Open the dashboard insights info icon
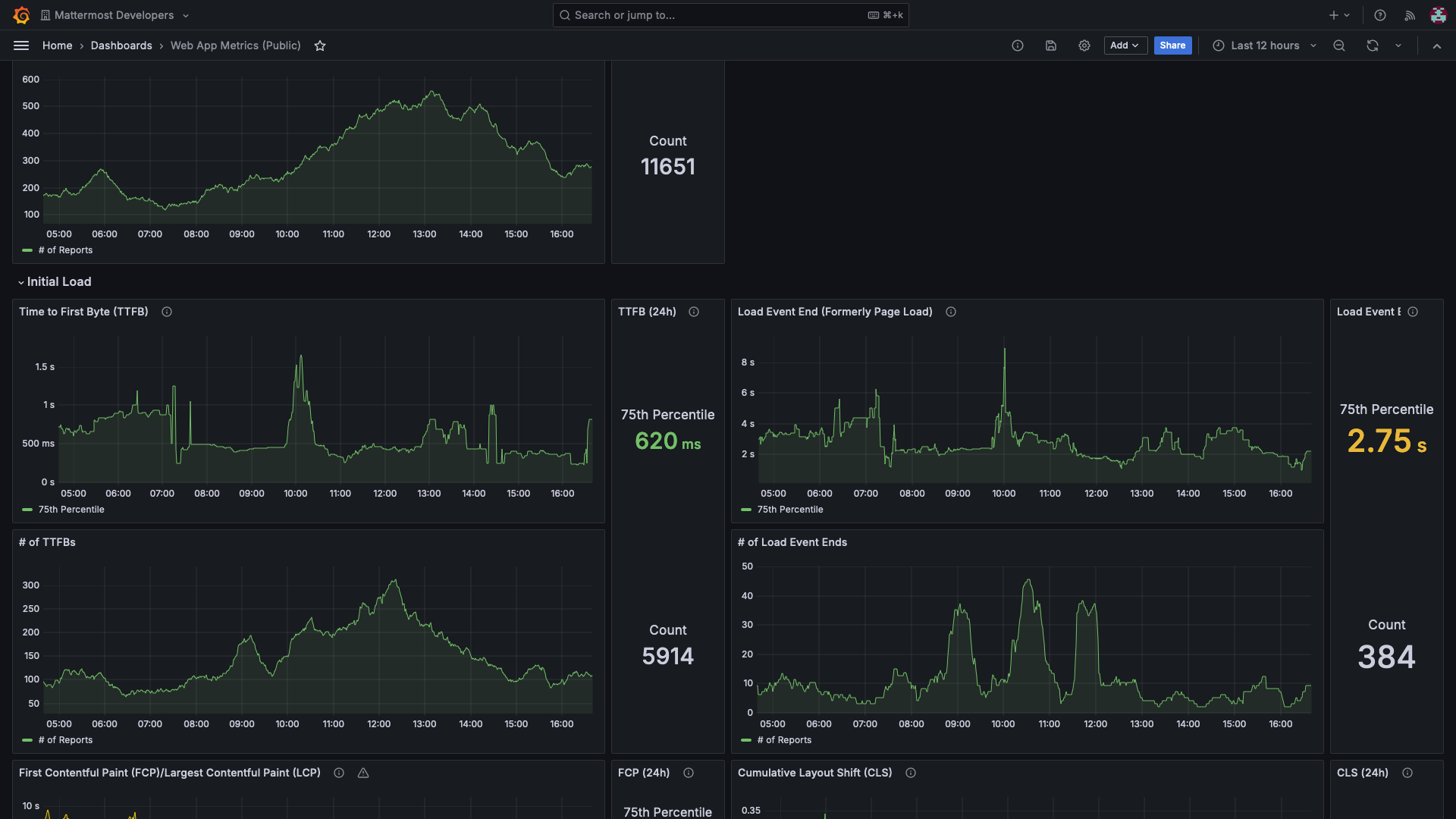Image resolution: width=1456 pixels, height=819 pixels. (x=1018, y=45)
